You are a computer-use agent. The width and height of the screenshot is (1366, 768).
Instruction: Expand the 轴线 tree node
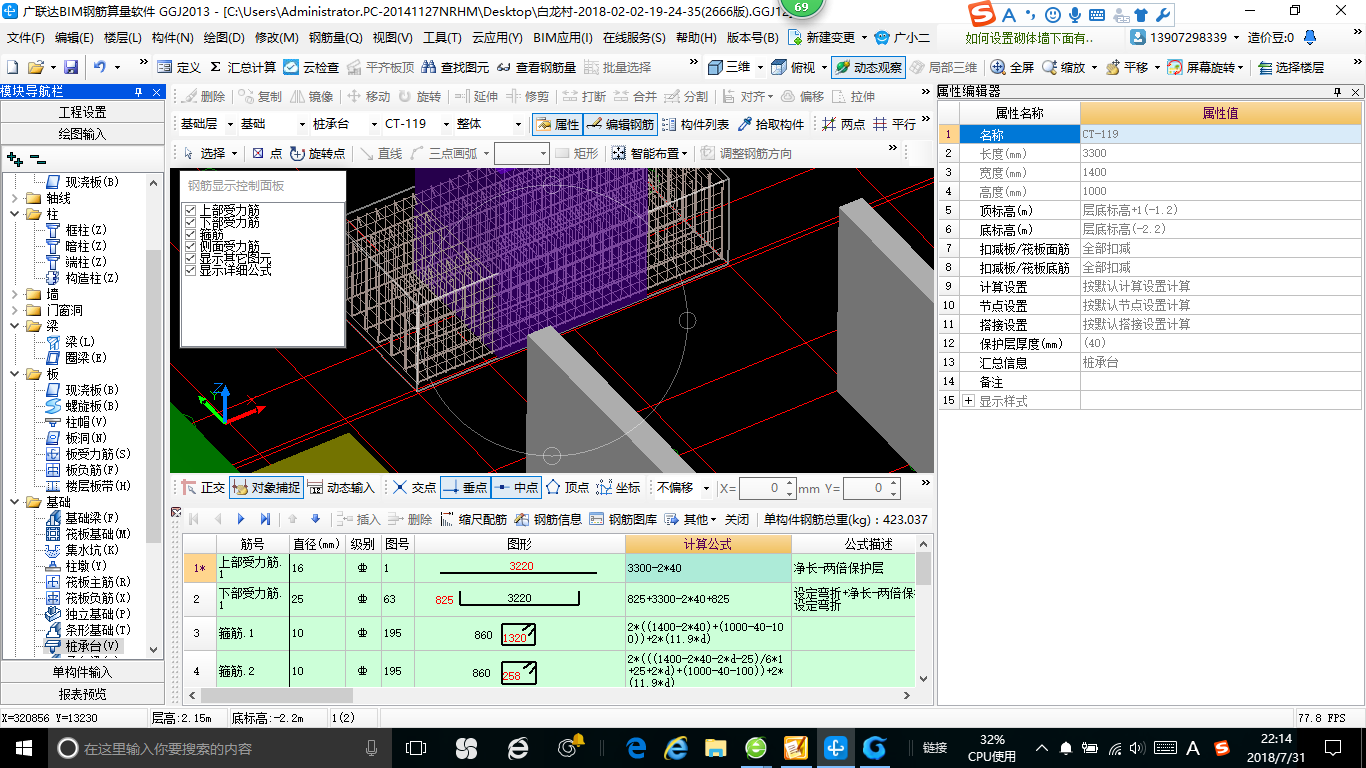tap(14, 198)
